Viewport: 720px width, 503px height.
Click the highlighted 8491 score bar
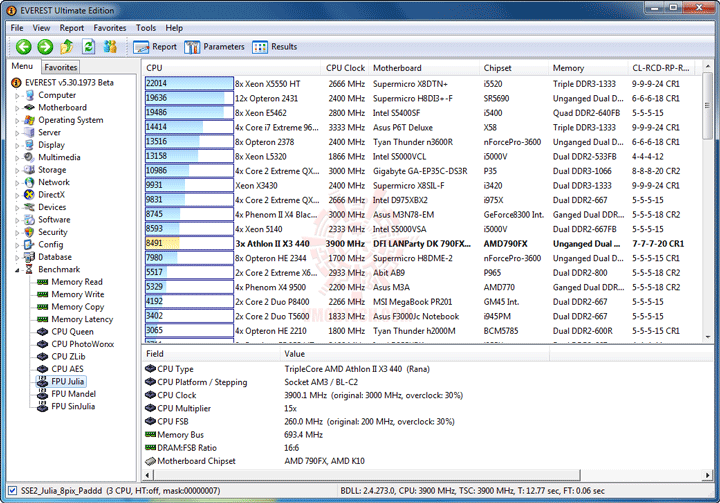tap(189, 243)
